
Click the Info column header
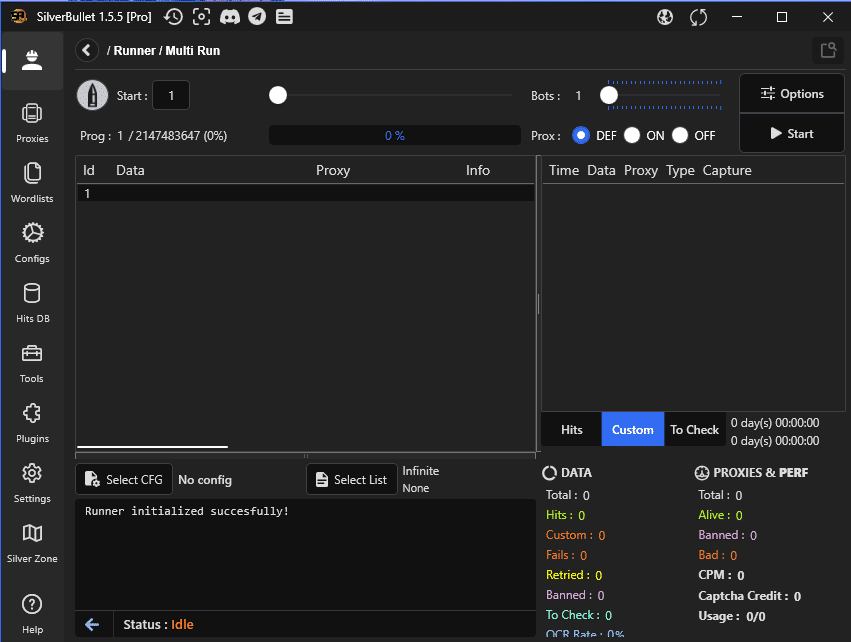click(x=478, y=170)
